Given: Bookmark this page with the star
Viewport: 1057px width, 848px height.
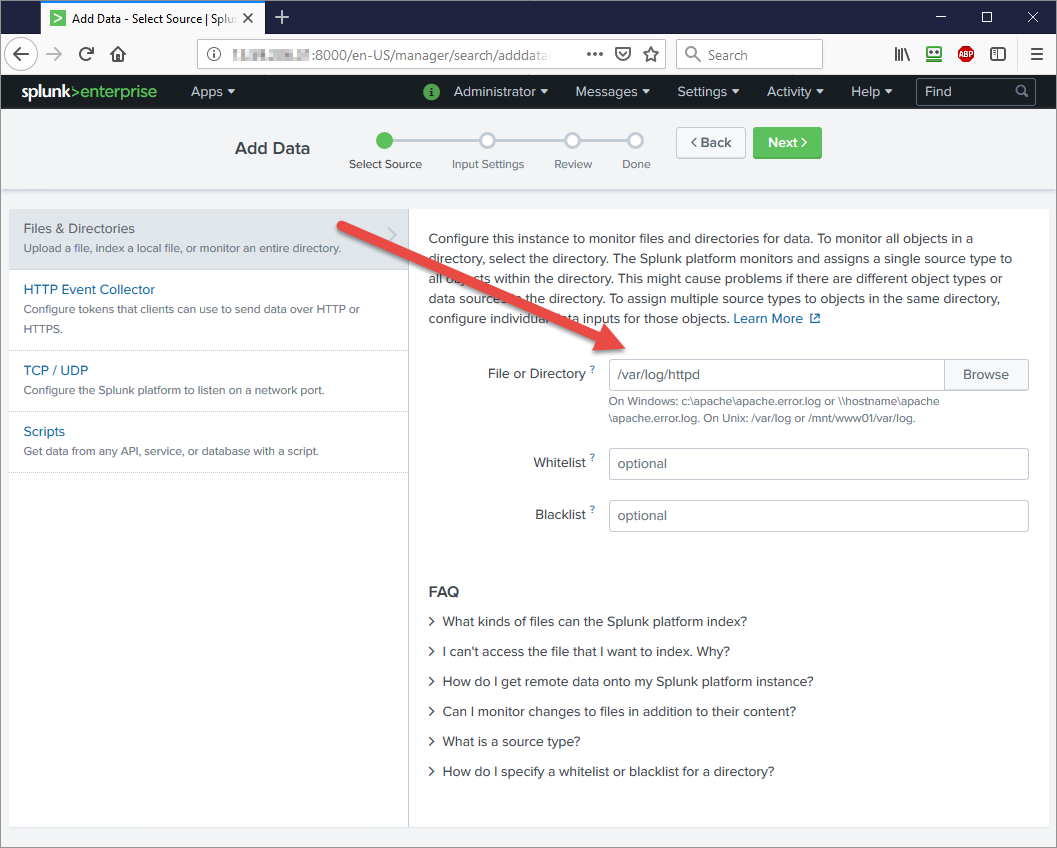Looking at the screenshot, I should [651, 54].
